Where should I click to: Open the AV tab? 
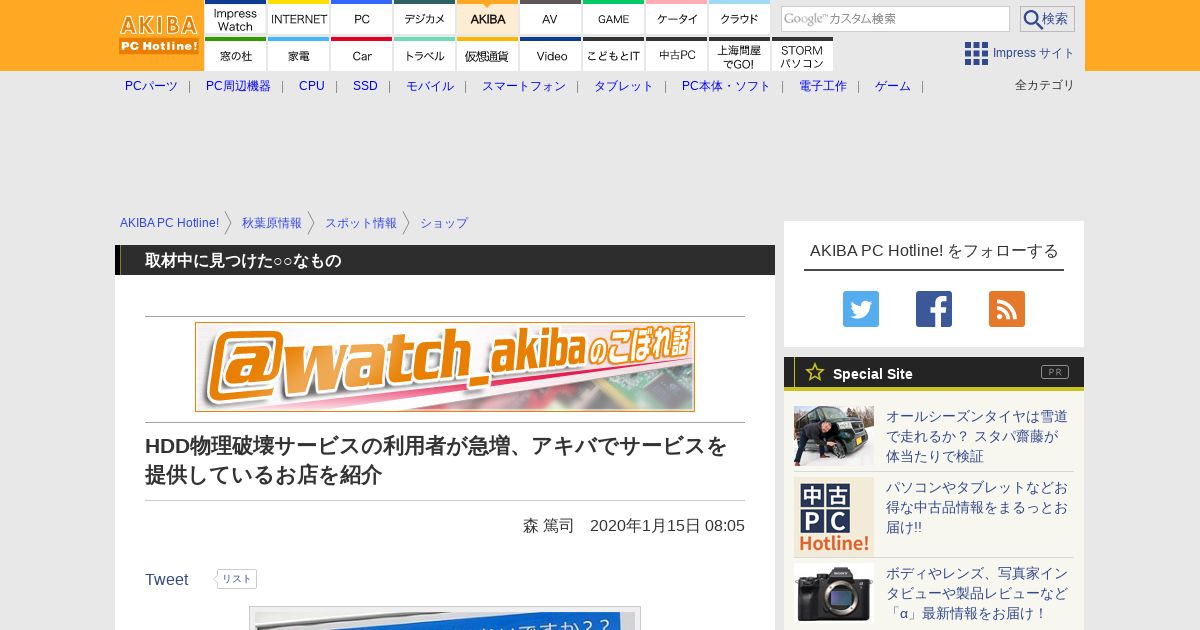click(x=550, y=17)
